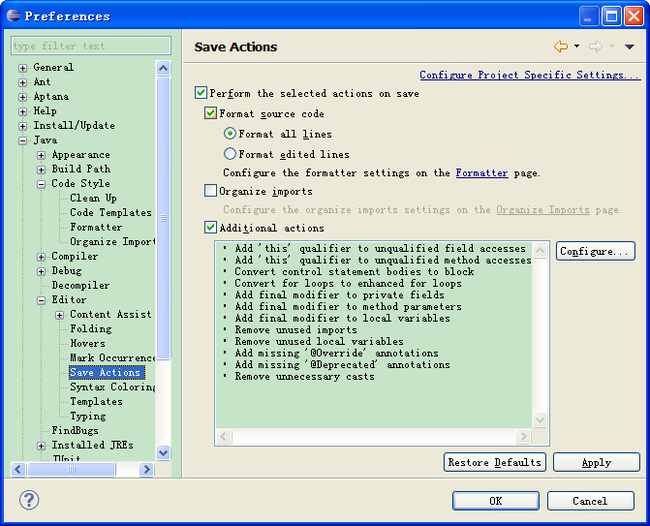Open the Formatter page link

[482, 172]
